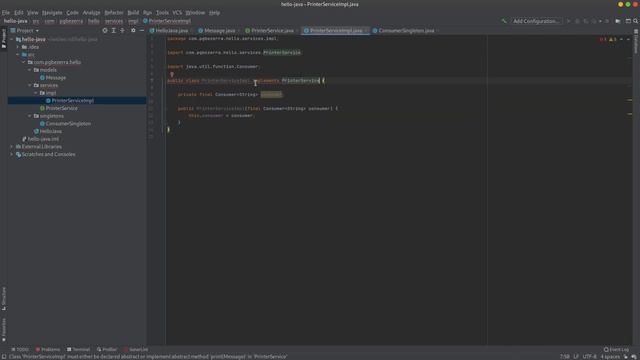Screen dimensions: 640x360
Task: Close the PrinterServiceImpl.java tab
Action: [x=366, y=31]
